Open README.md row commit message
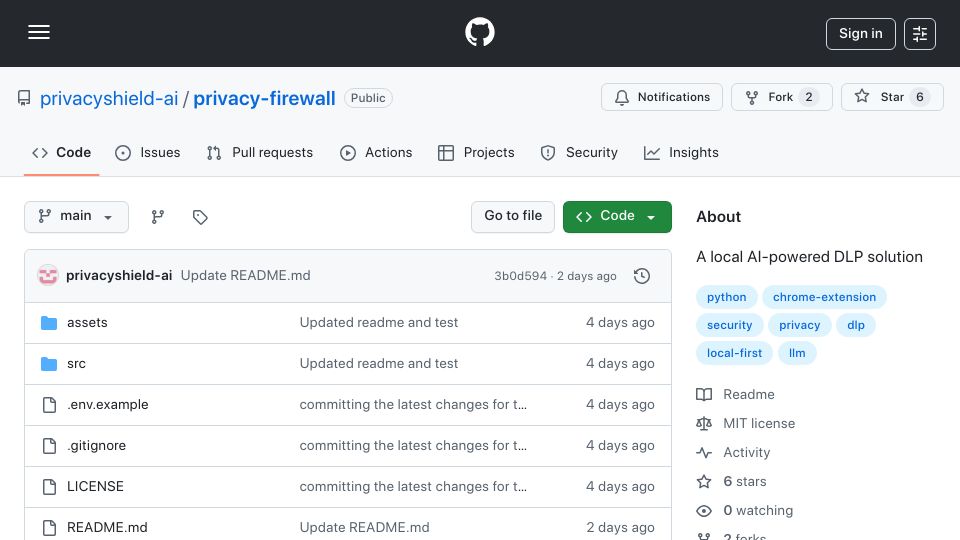960x540 pixels. pyautogui.click(x=364, y=528)
